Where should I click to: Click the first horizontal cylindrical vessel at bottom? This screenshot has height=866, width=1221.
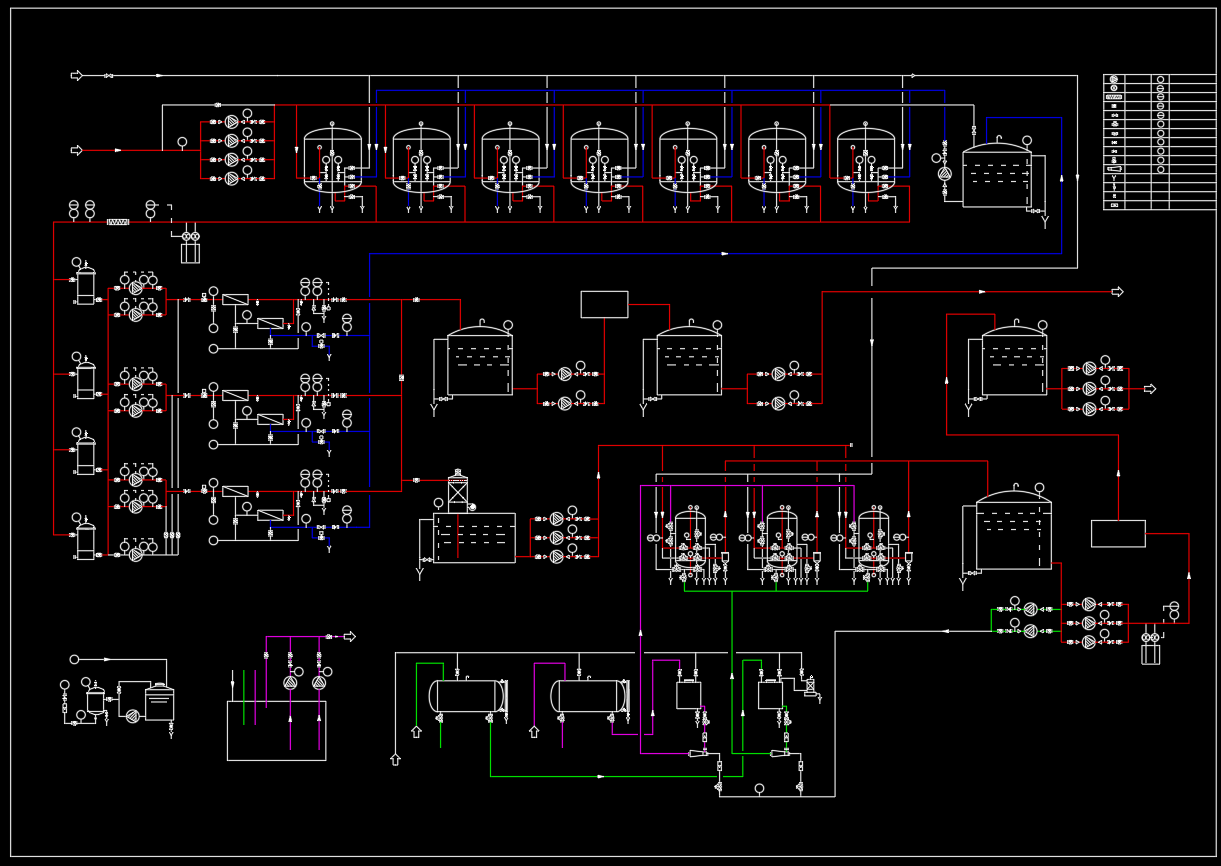pyautogui.click(x=467, y=696)
